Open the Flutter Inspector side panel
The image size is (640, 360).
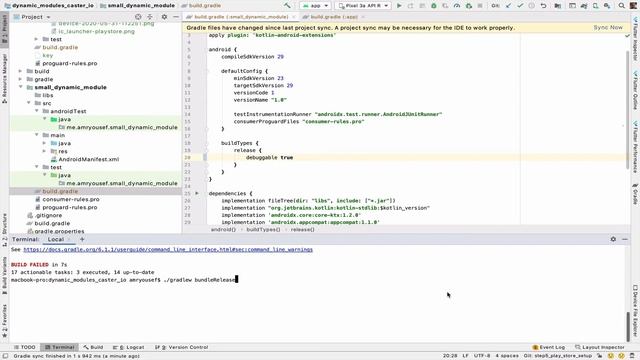(x=635, y=39)
